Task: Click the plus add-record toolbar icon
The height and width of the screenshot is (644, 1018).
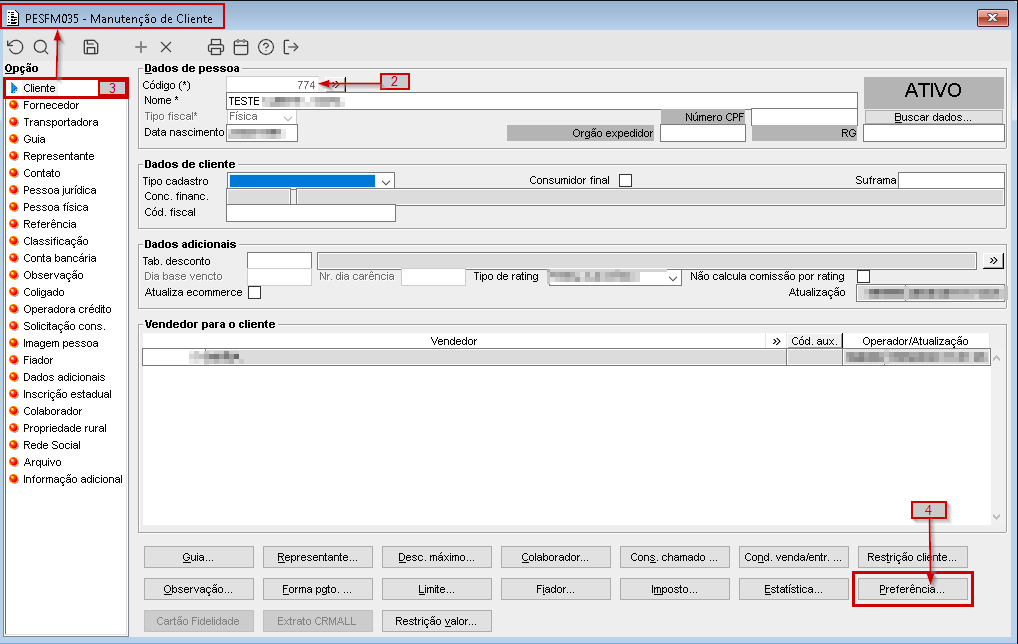Action: coord(141,47)
